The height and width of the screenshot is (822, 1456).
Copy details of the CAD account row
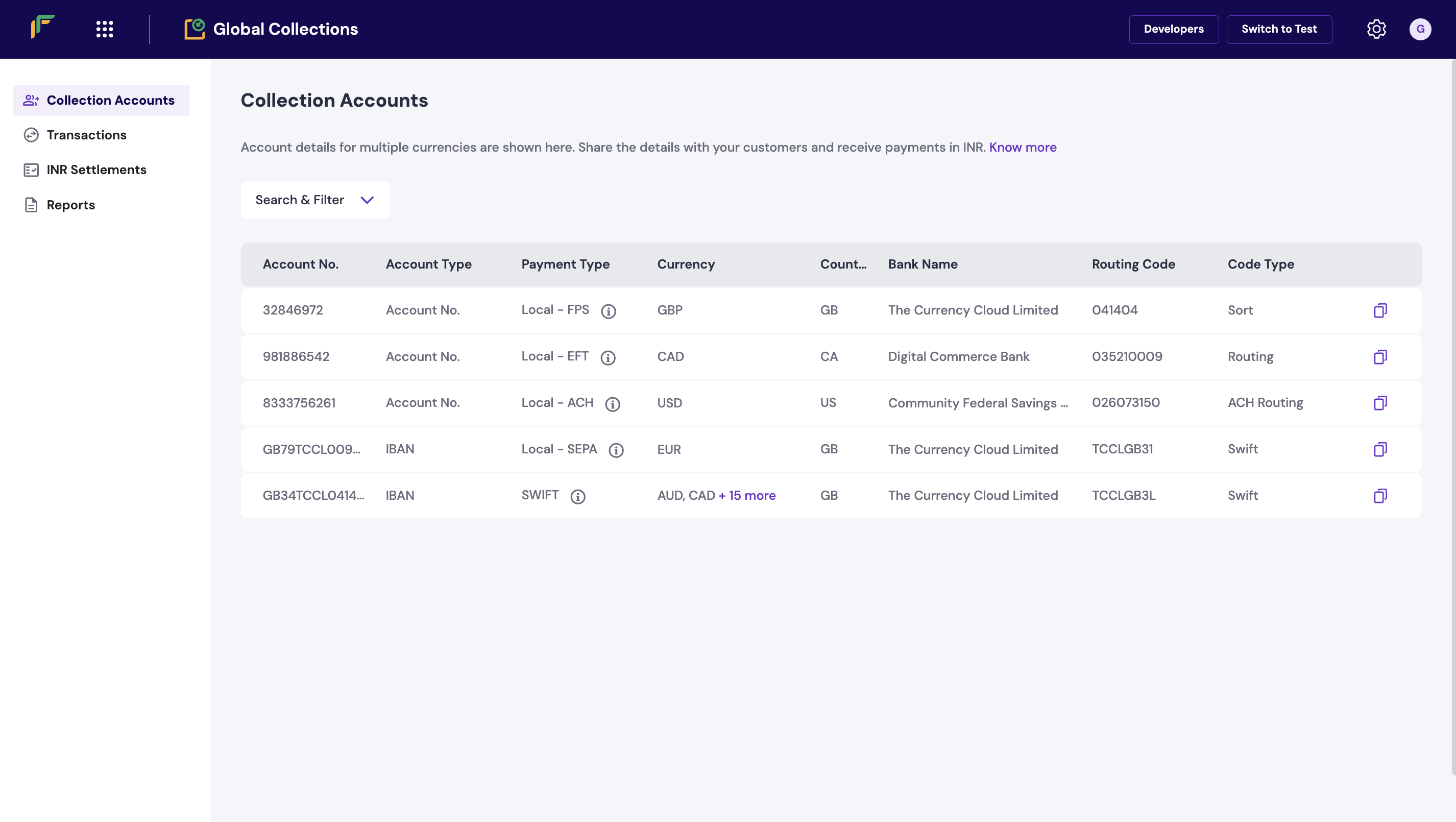point(1380,357)
